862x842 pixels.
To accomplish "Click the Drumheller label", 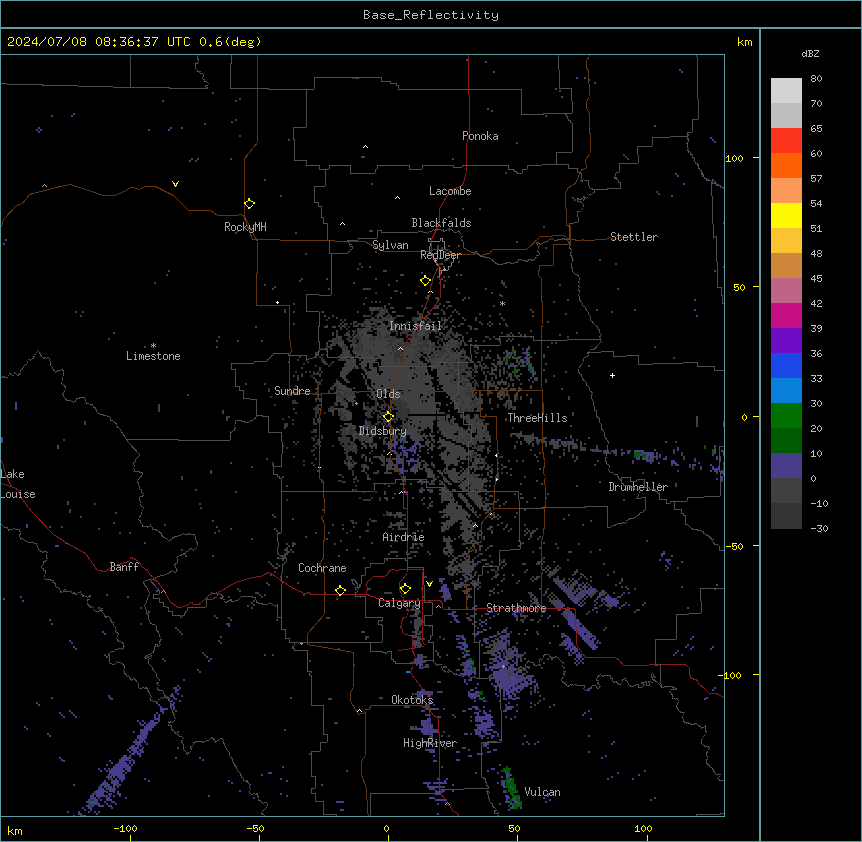I will (638, 487).
